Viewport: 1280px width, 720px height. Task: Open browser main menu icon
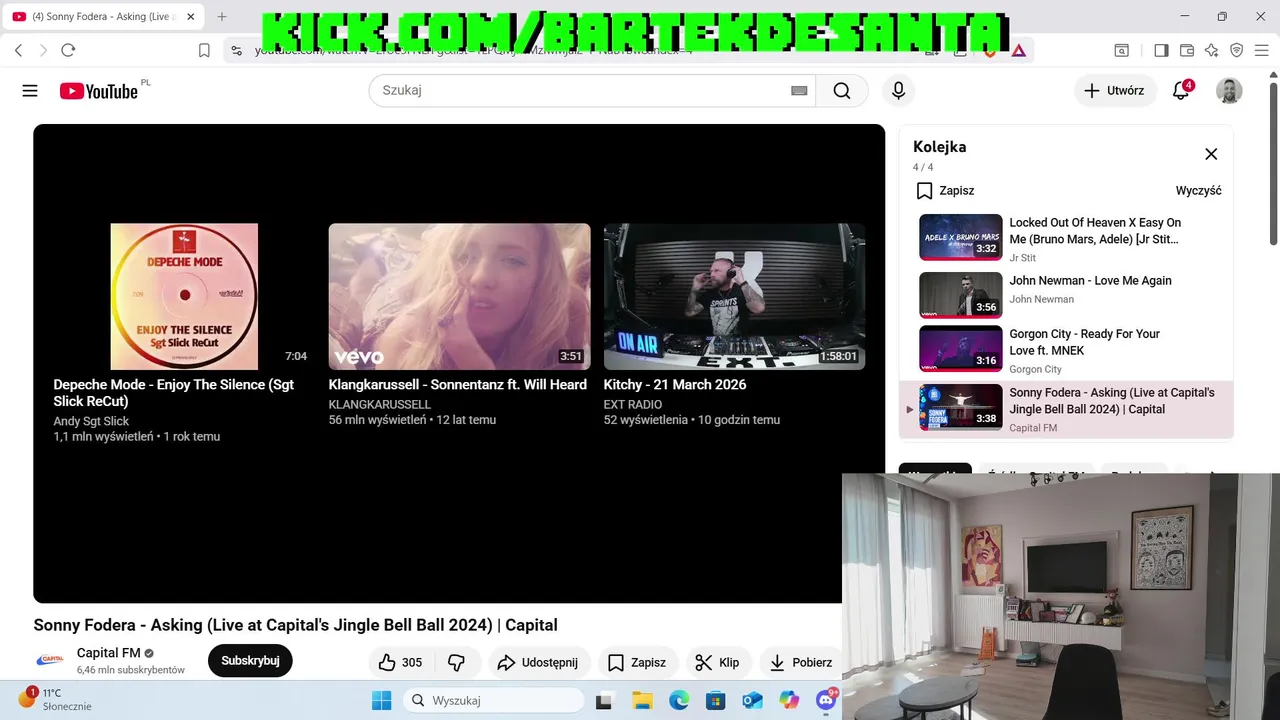(x=1263, y=50)
